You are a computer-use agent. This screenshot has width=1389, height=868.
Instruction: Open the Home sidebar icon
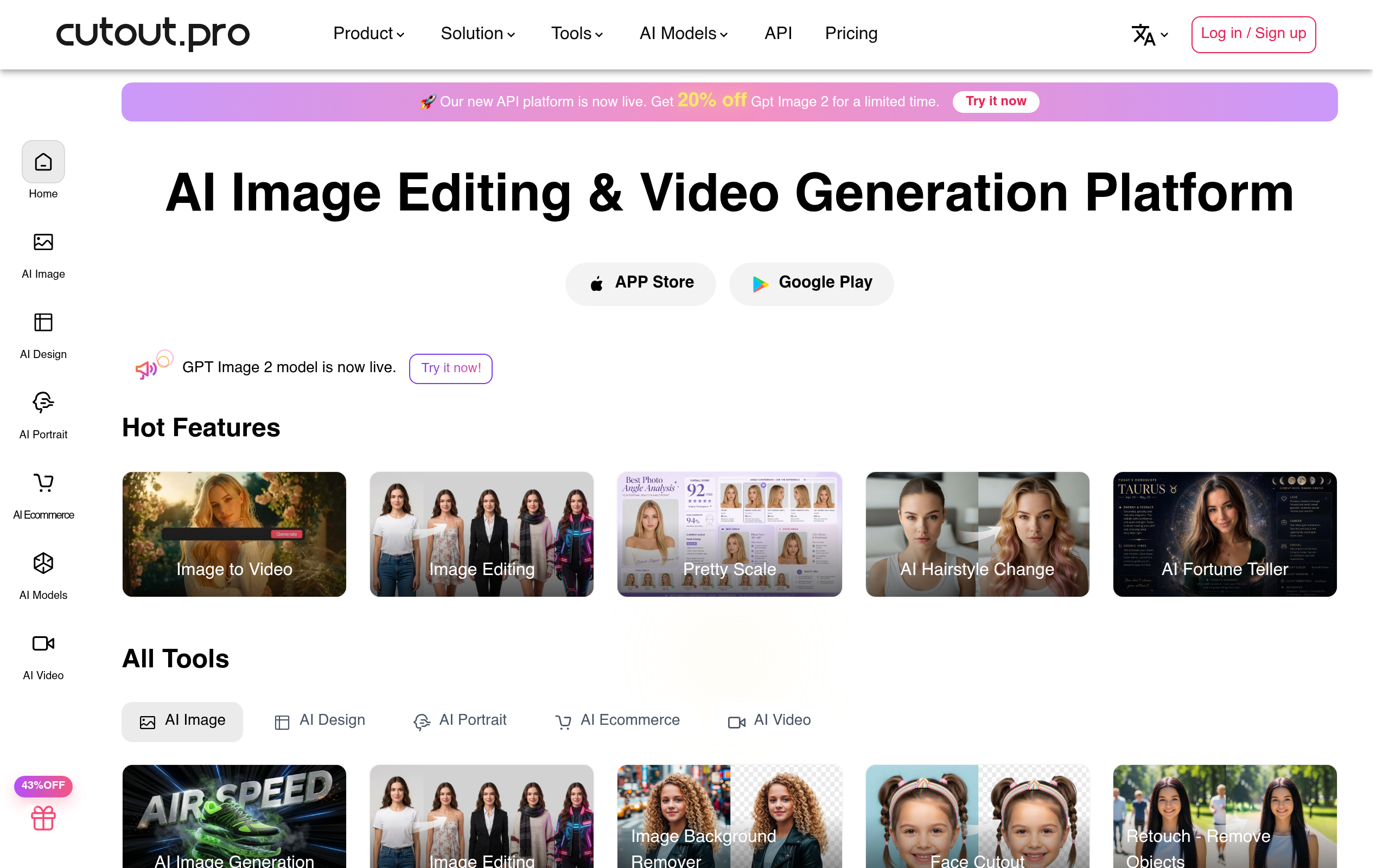(43, 162)
